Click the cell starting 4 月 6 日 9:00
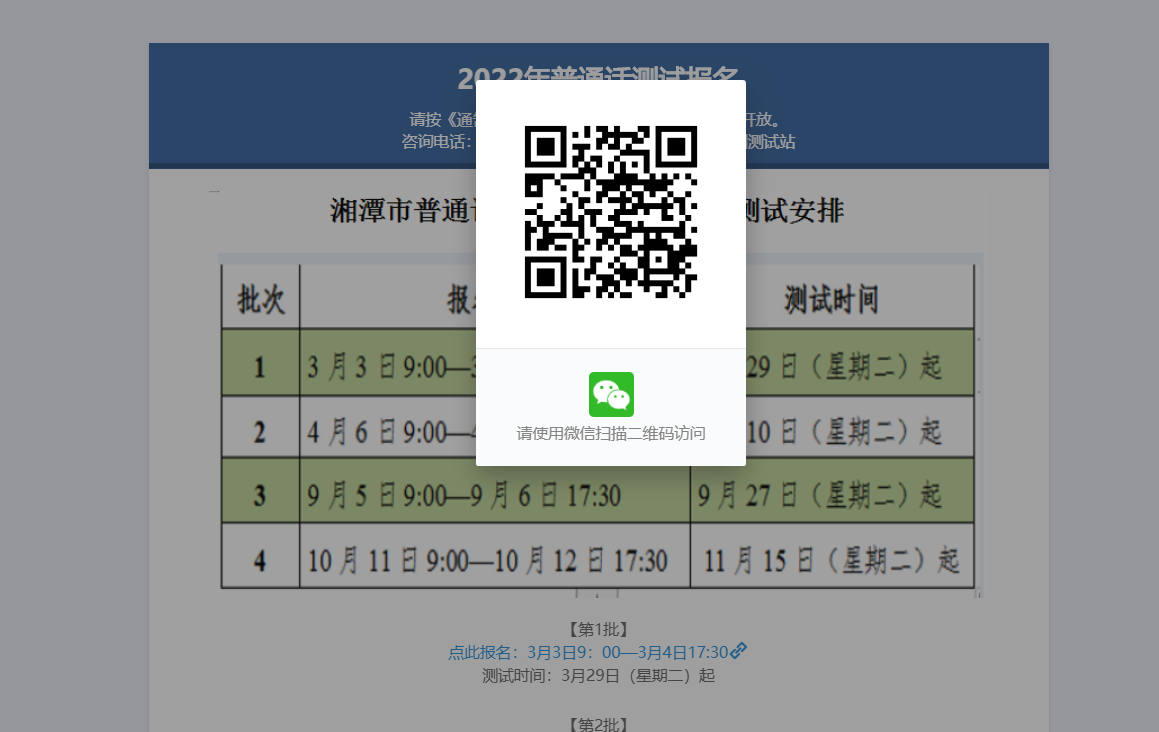 coord(388,427)
